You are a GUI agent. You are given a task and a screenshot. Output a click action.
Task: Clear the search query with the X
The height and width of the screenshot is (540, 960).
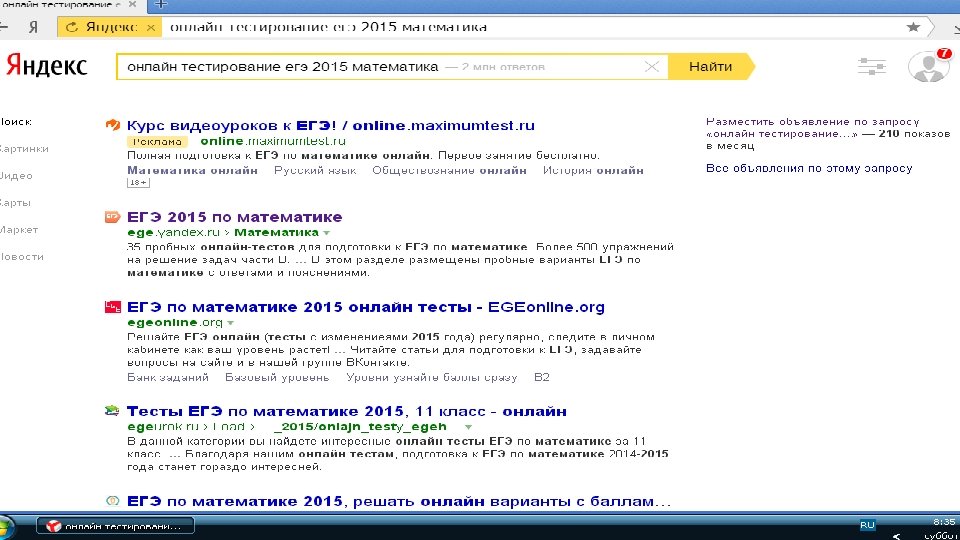click(x=652, y=67)
